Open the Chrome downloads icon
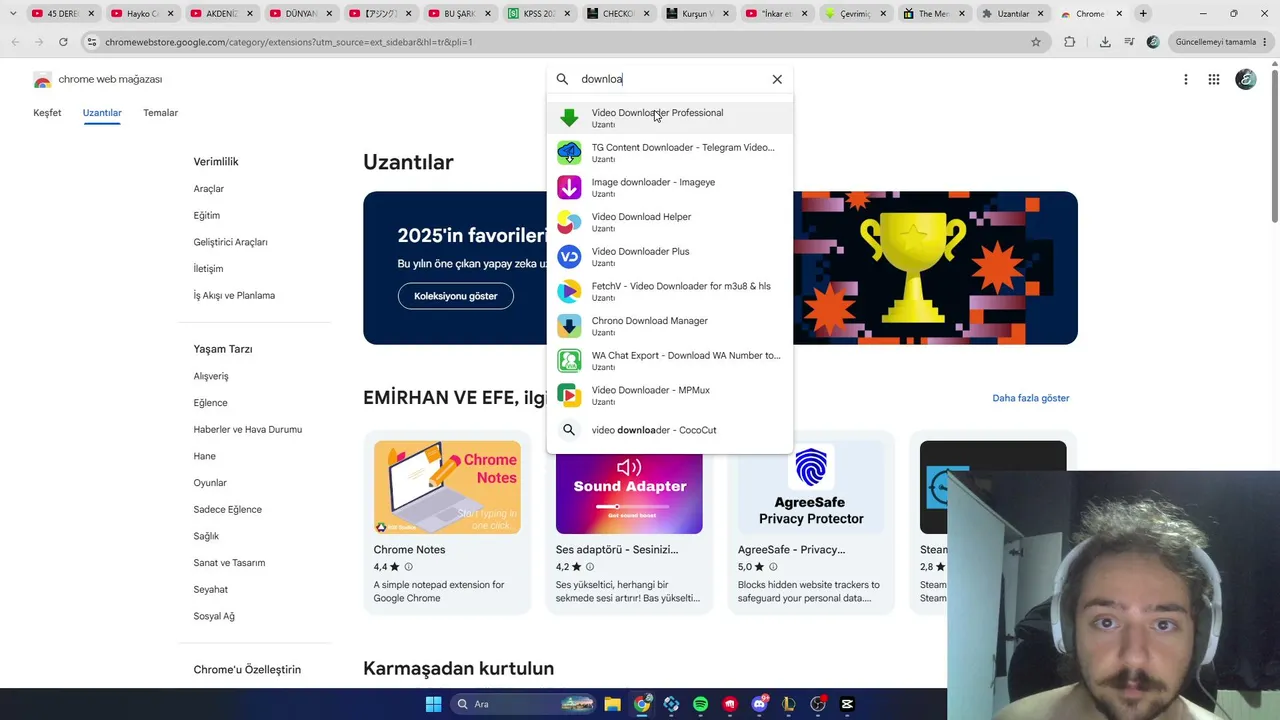This screenshot has width=1280, height=720. pyautogui.click(x=1105, y=42)
